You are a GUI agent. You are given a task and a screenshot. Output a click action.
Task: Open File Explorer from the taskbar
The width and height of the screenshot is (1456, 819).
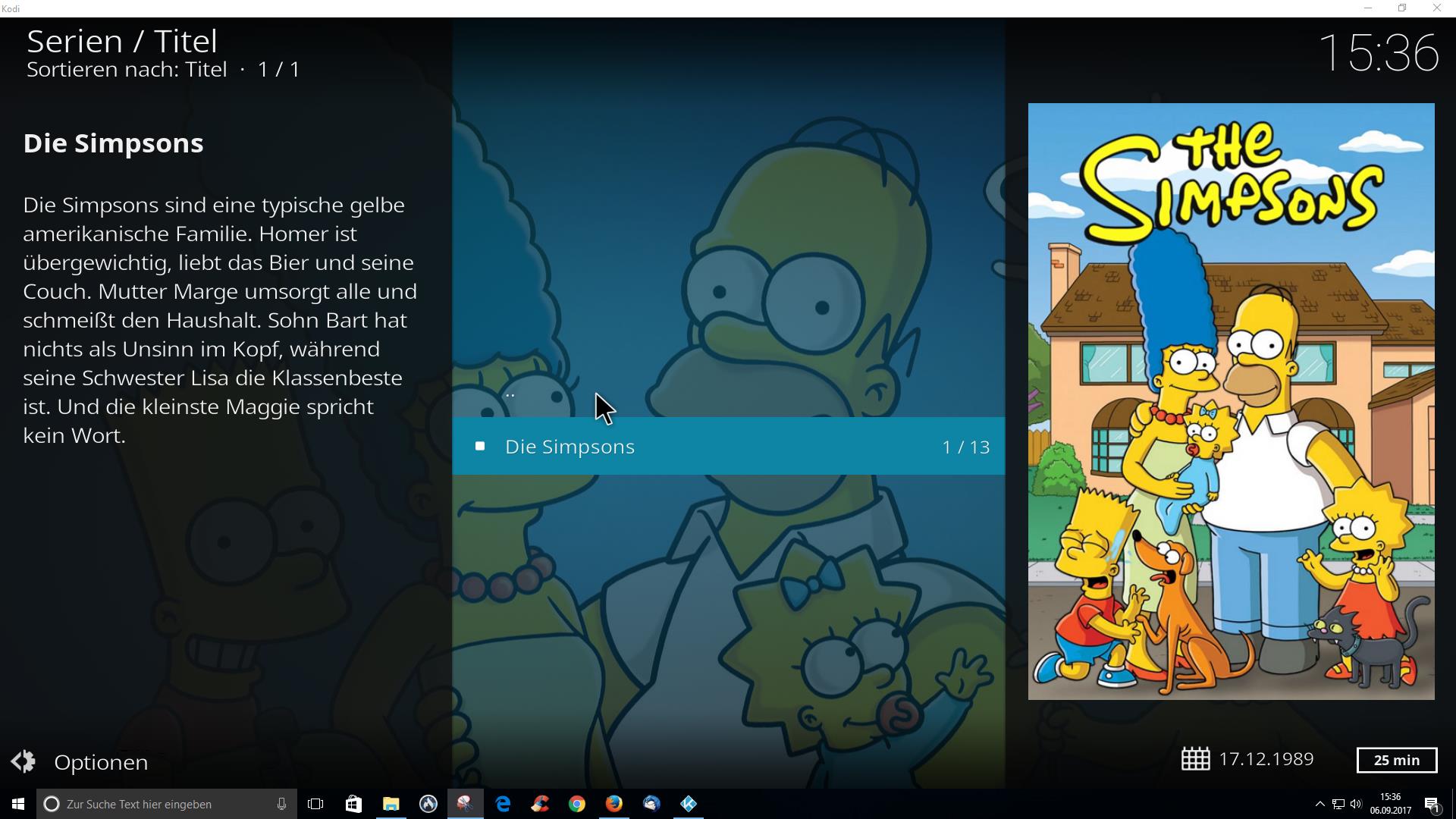coord(391,804)
